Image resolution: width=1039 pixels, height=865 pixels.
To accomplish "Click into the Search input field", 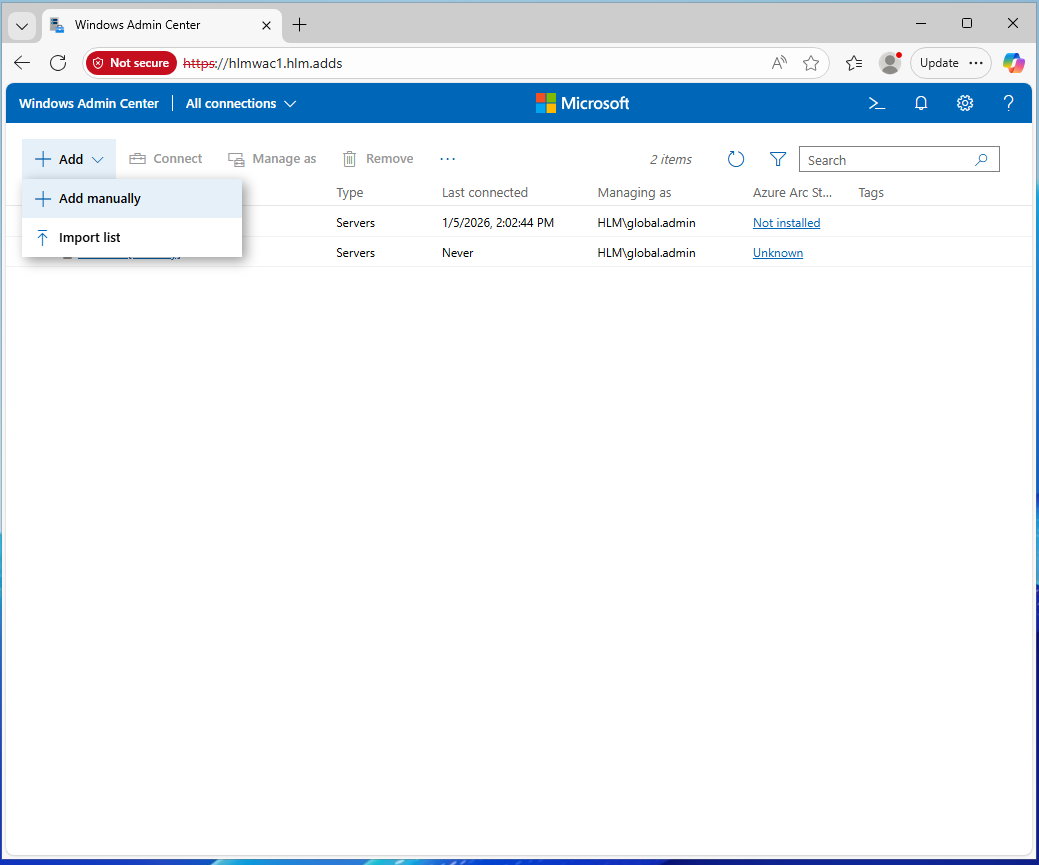I will click(885, 160).
